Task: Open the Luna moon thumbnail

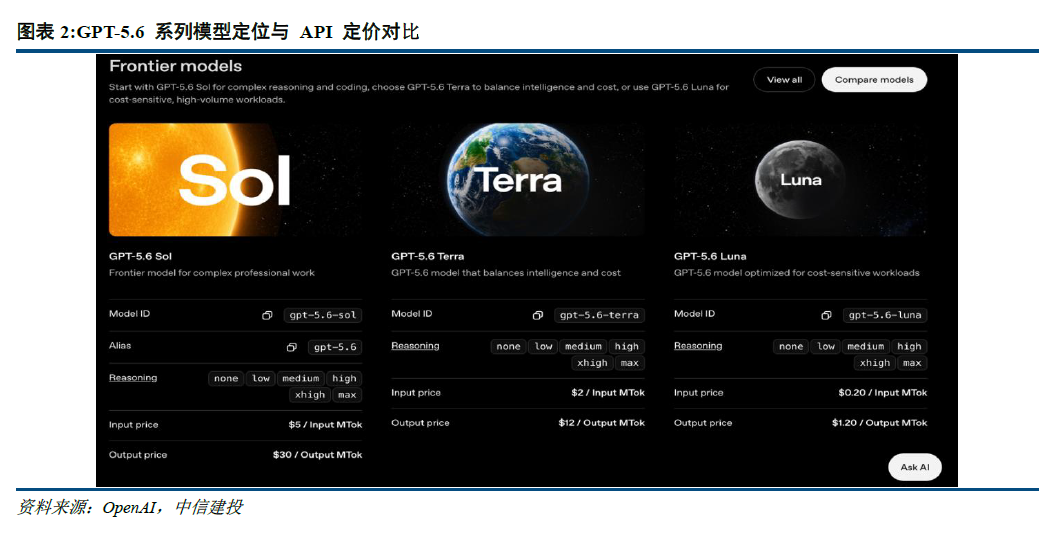Action: click(x=800, y=180)
